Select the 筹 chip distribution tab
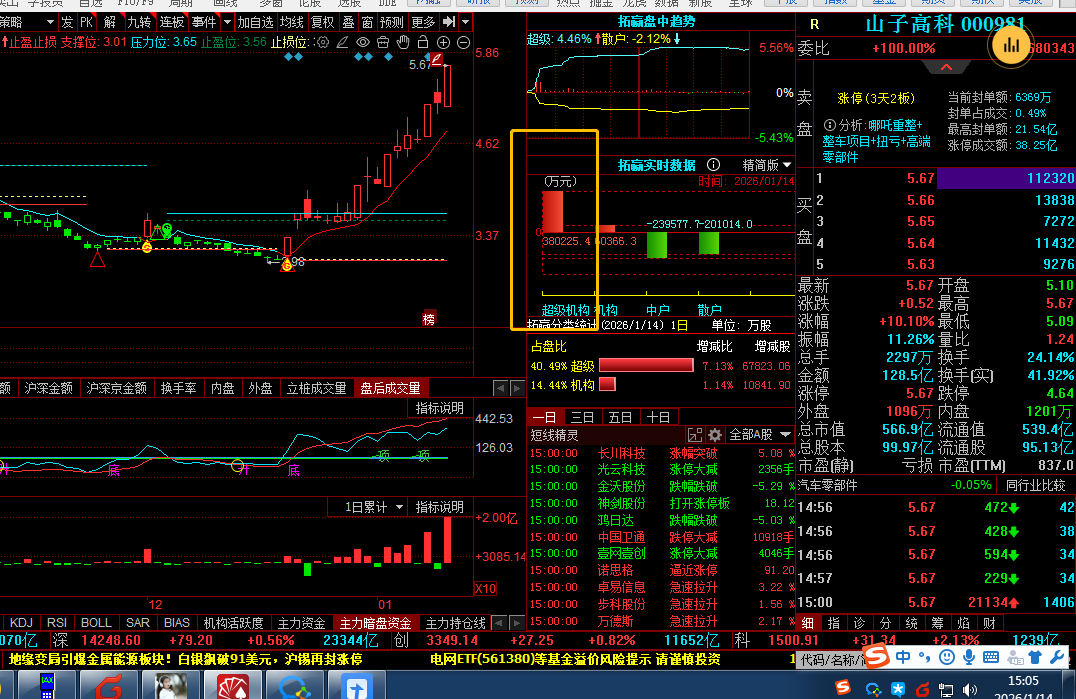The image size is (1076, 699). pos(937,623)
